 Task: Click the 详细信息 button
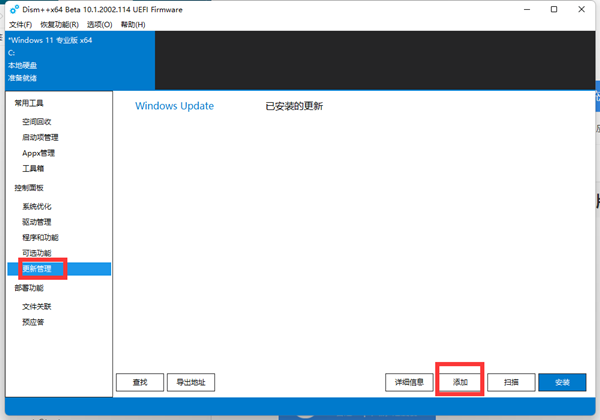coord(409,382)
